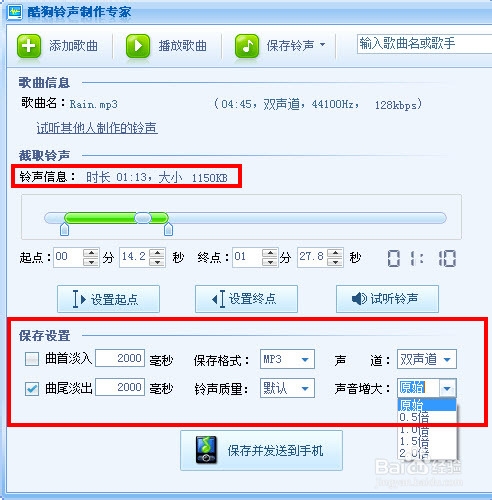Screen dimensions: 492x500
Task: Click the round playback knob on the slider
Action: [143, 218]
